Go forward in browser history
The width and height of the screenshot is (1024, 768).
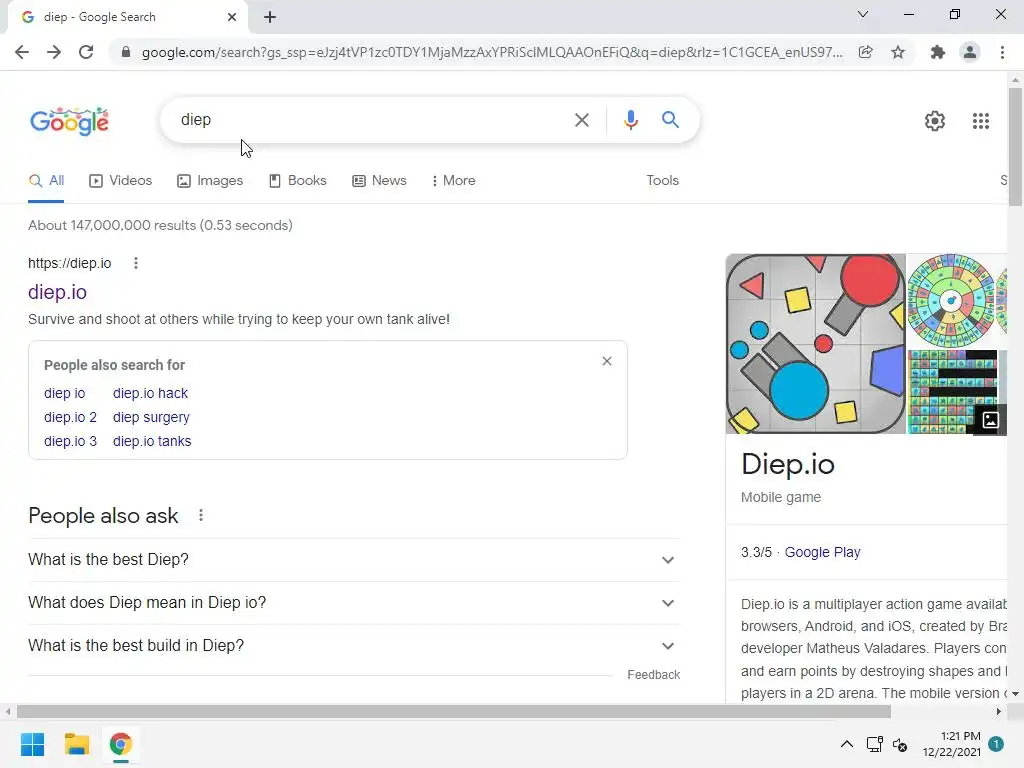tap(54, 52)
